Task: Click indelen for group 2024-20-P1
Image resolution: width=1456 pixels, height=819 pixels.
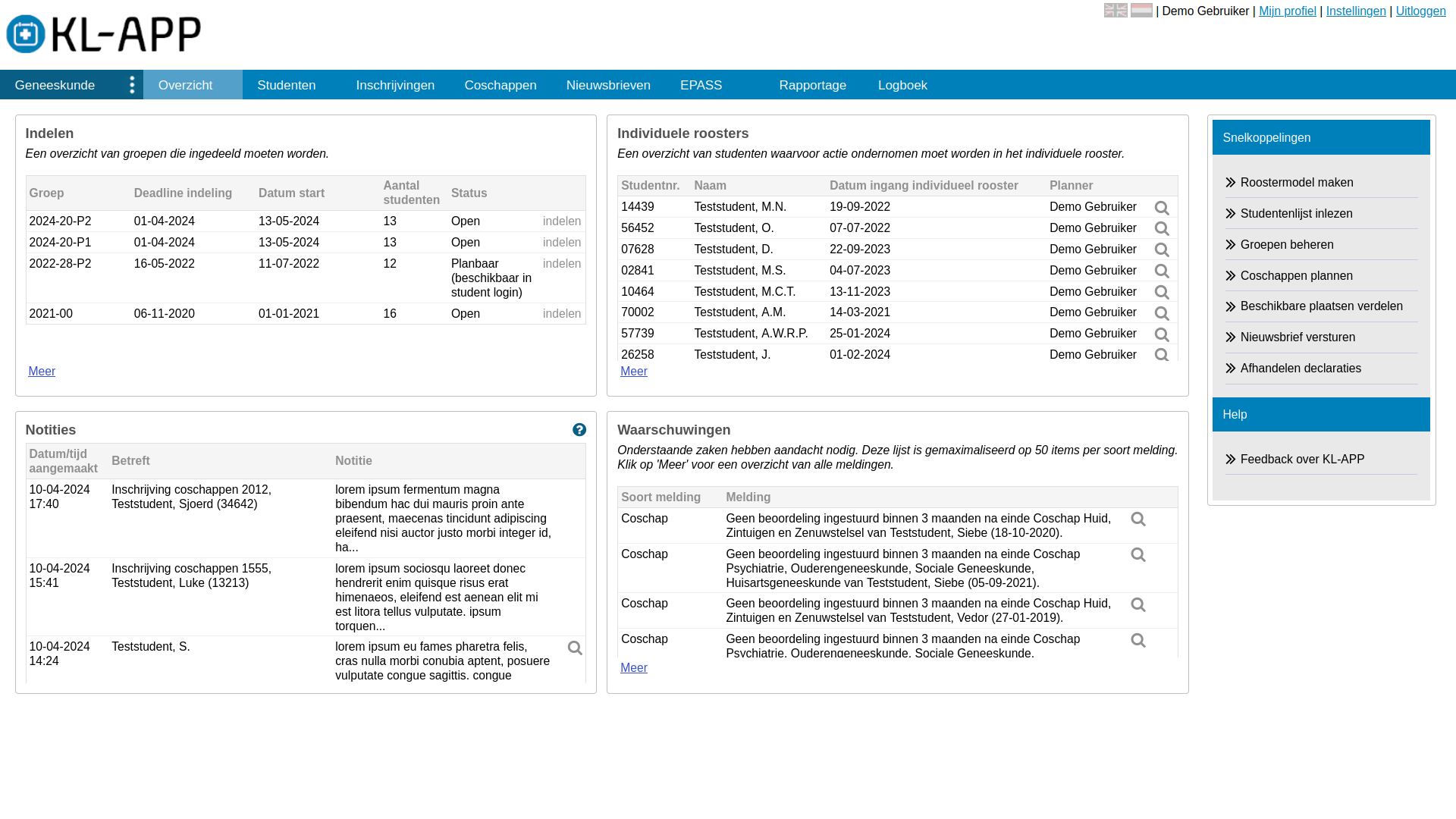Action: (562, 243)
